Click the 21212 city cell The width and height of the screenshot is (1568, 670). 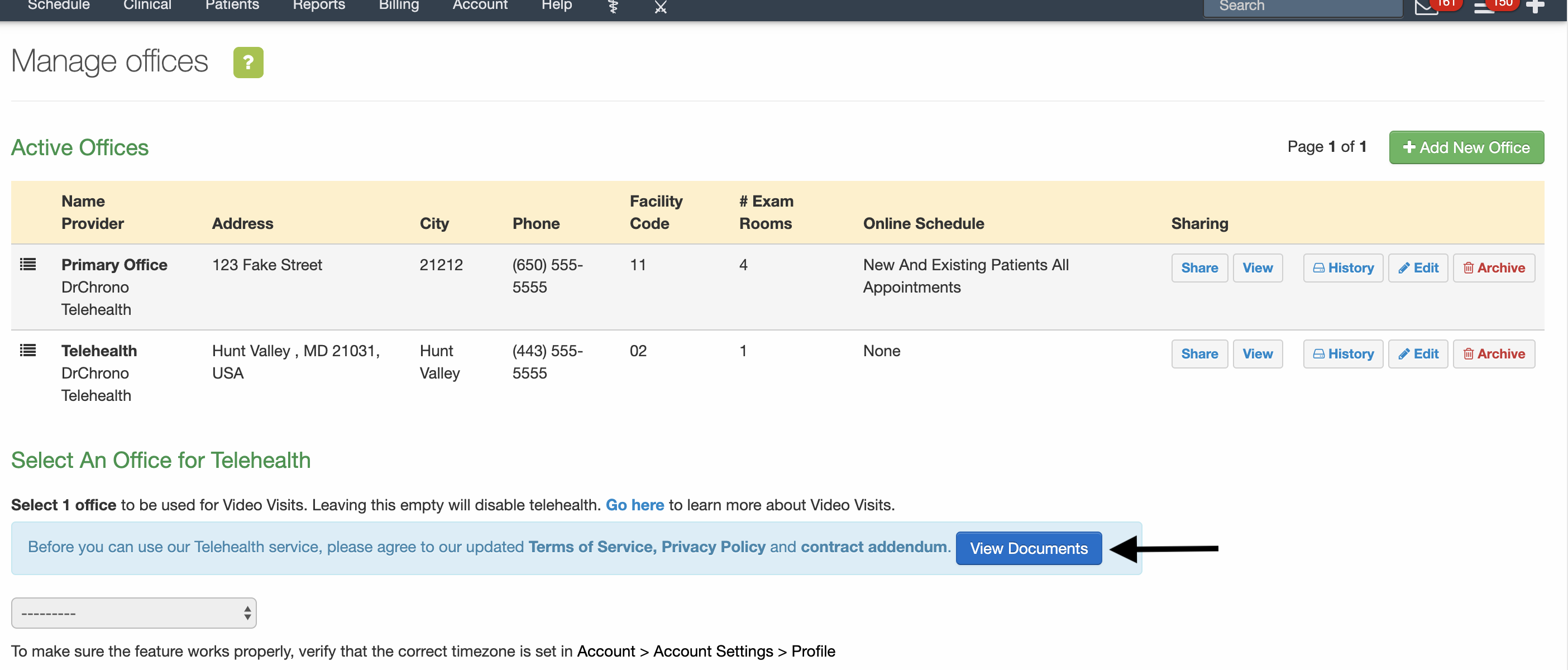[441, 265]
